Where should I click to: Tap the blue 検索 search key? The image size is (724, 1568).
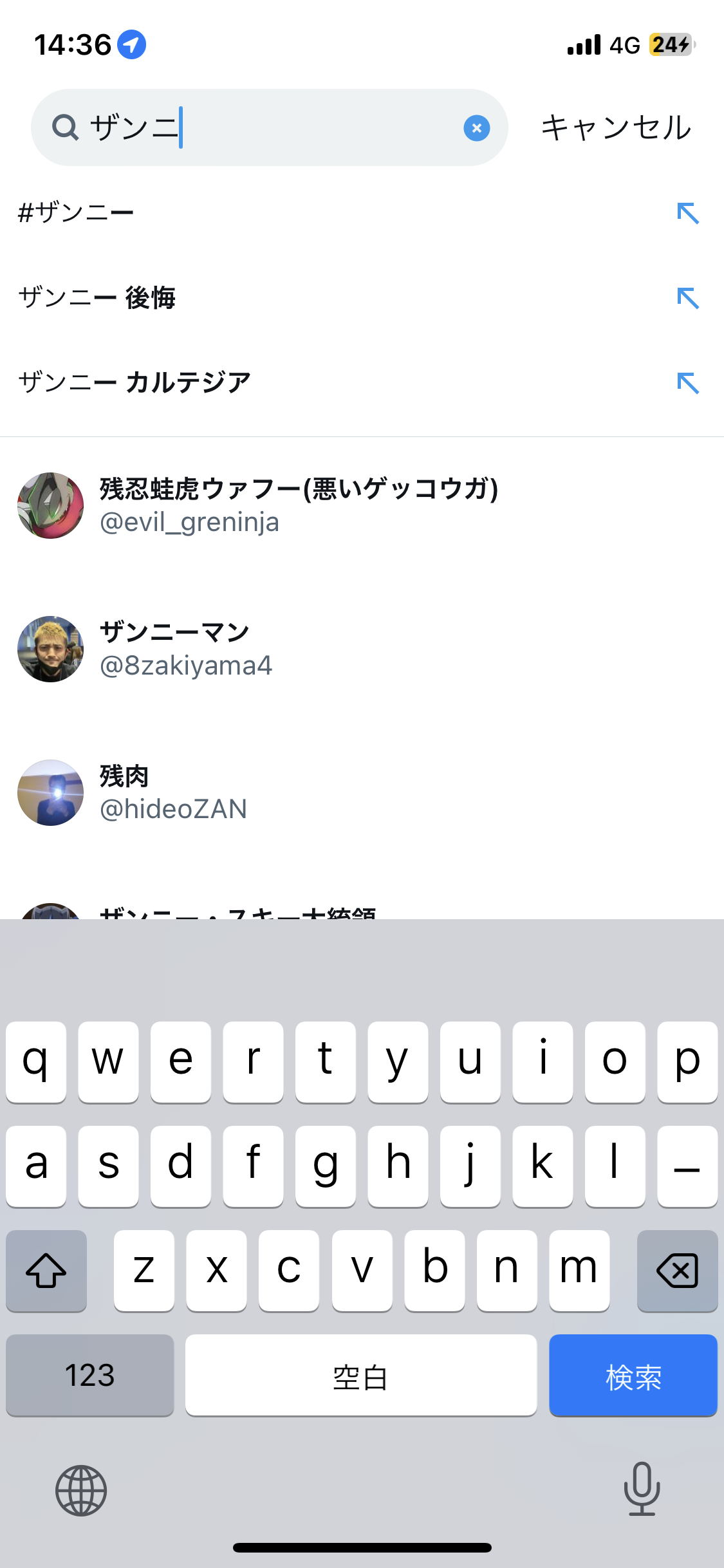click(633, 1376)
